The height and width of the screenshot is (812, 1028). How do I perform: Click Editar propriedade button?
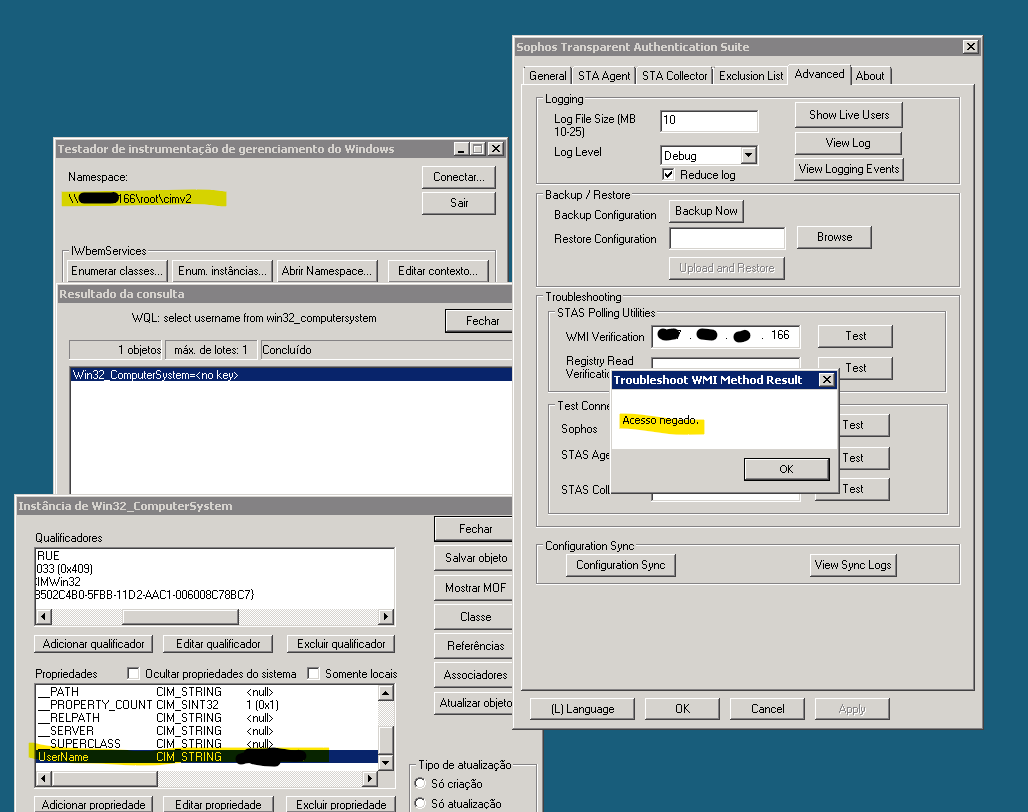coord(218,805)
